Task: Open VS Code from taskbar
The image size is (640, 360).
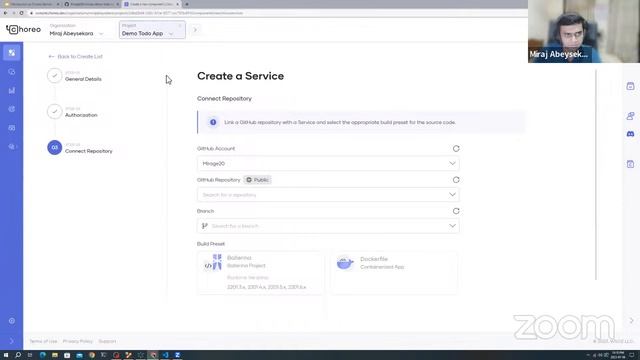Action: [x=165, y=355]
